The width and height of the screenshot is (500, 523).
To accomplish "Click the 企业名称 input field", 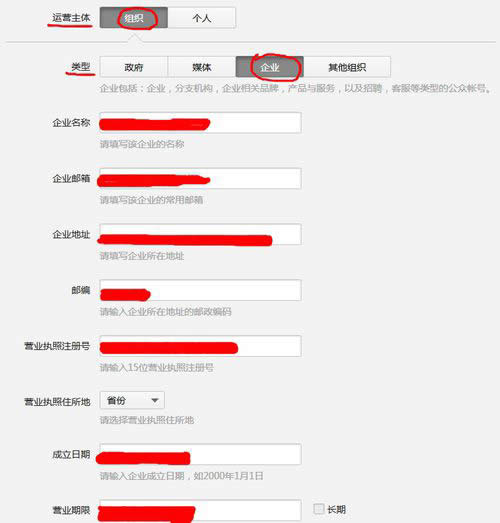I will click(x=200, y=123).
